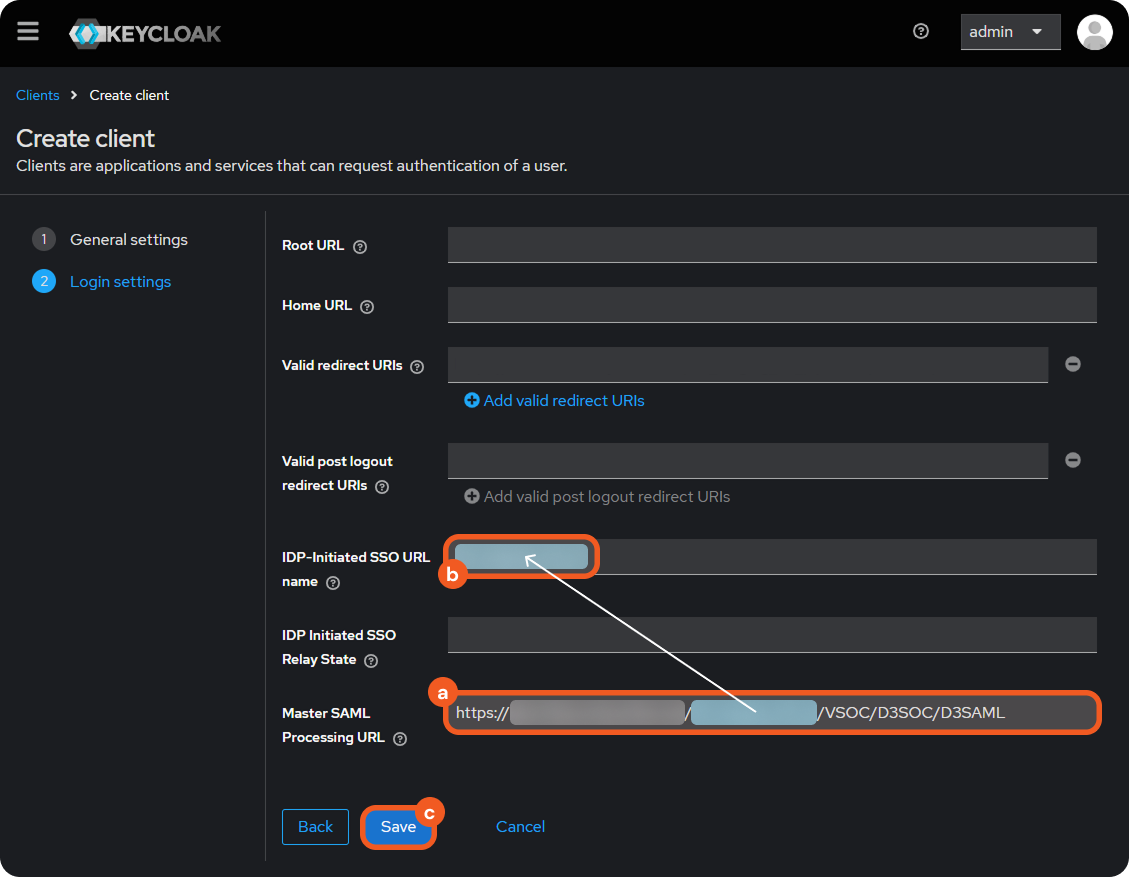This screenshot has width=1129, height=877.
Task: Navigate to Clients breadcrumb
Action: click(x=38, y=95)
